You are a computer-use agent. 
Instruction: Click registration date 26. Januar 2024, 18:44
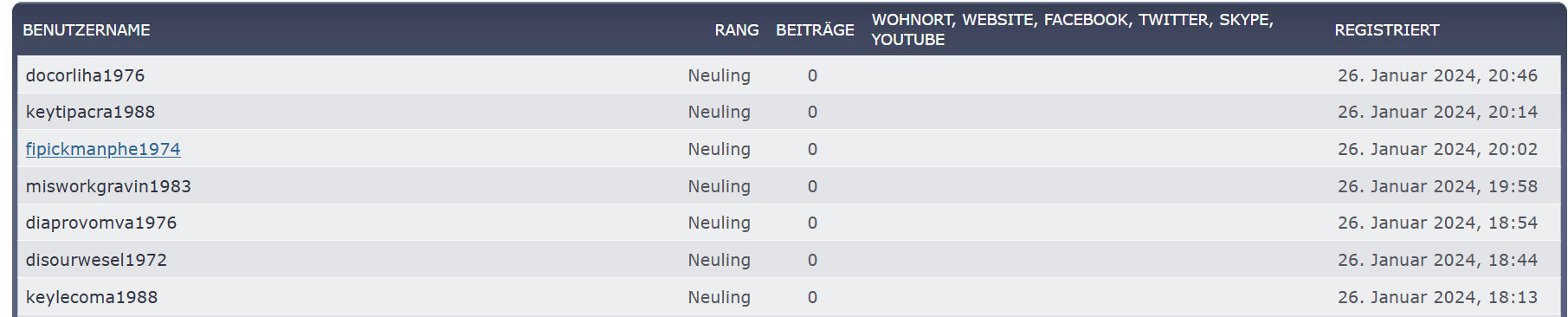click(1437, 260)
